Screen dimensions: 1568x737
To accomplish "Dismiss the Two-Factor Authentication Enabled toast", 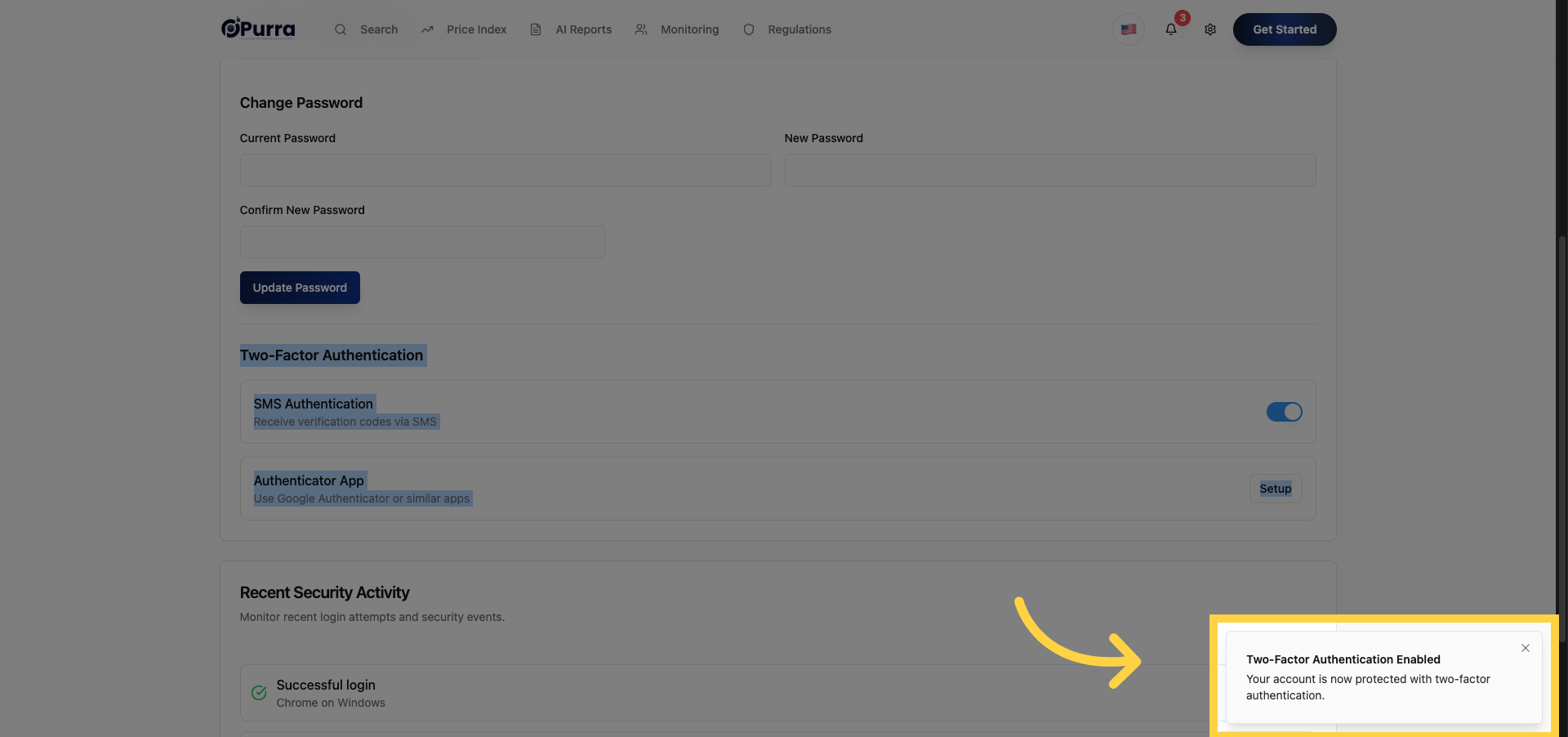I will [1526, 648].
